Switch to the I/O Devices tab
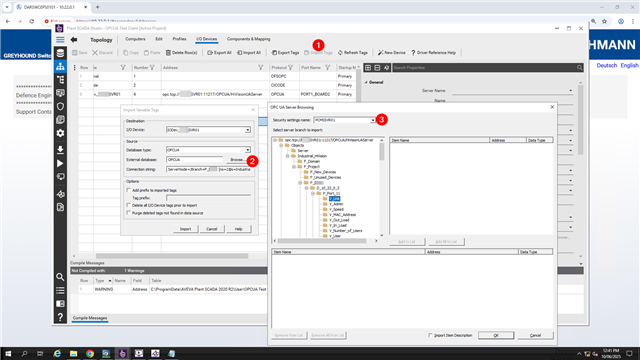Screen dimensions: 640x360 pos(207,39)
